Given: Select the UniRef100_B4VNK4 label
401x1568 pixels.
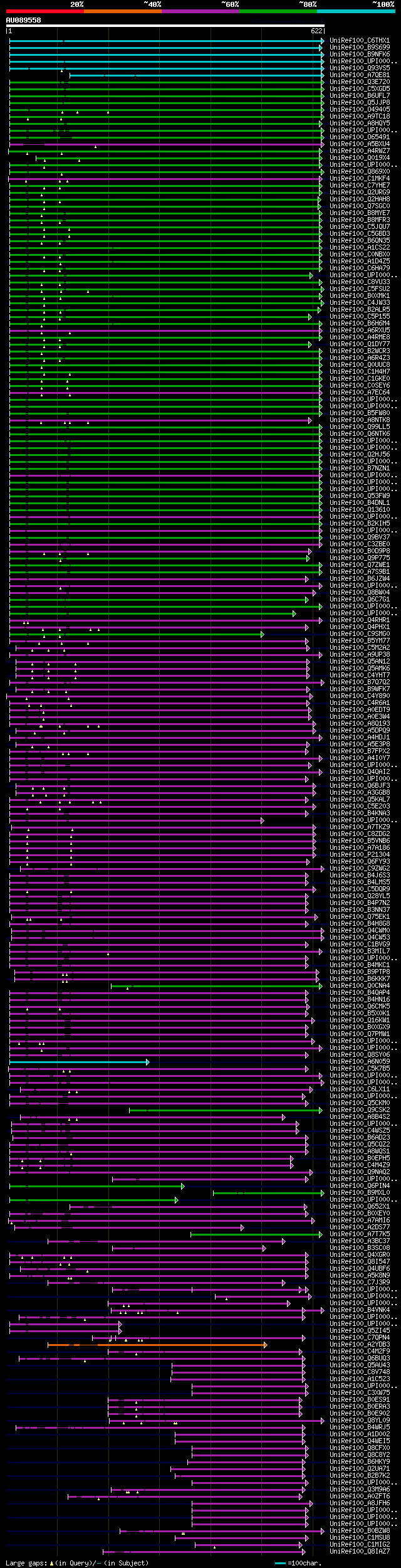Looking at the screenshot, I should tap(360, 1310).
